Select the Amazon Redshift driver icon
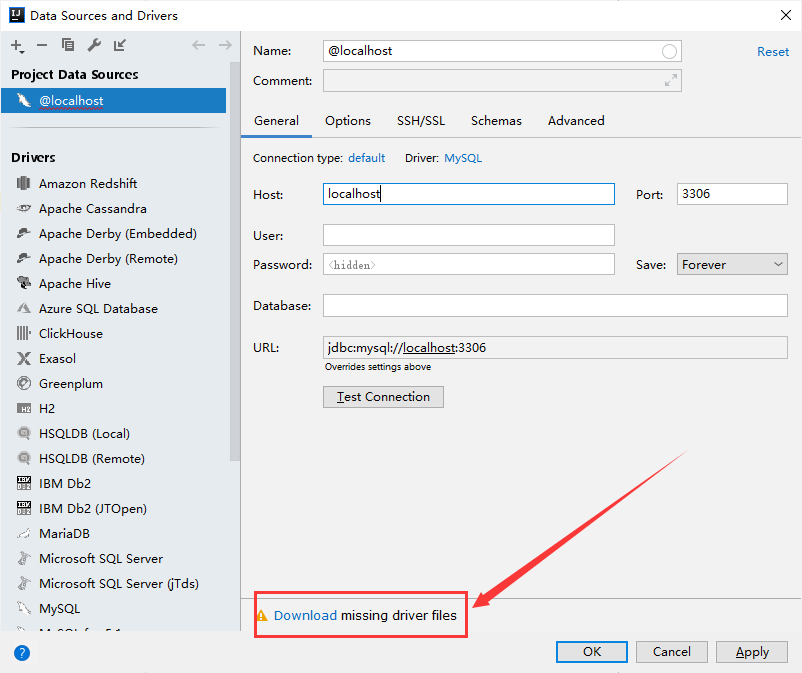This screenshot has width=802, height=673. coord(24,183)
